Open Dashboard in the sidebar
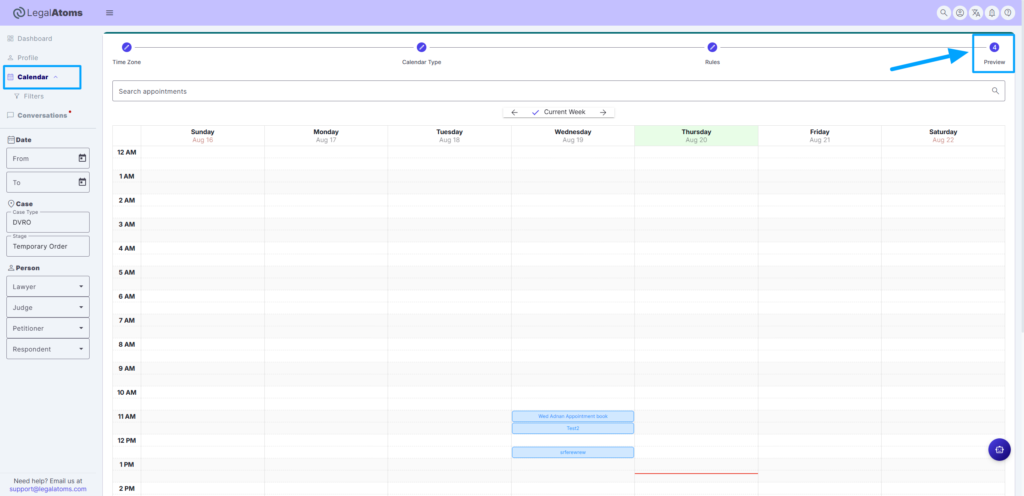This screenshot has height=496, width=1024. click(29, 39)
